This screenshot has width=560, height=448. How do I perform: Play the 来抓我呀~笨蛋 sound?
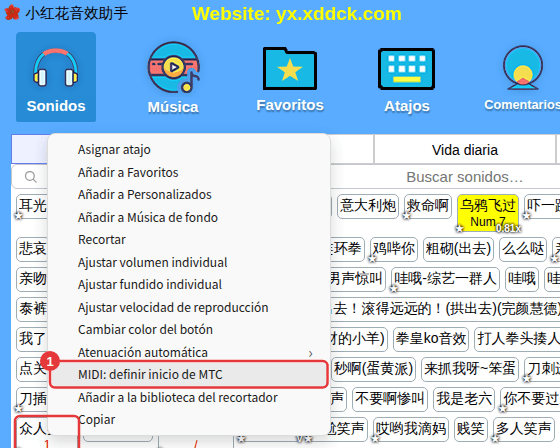[x=470, y=369]
